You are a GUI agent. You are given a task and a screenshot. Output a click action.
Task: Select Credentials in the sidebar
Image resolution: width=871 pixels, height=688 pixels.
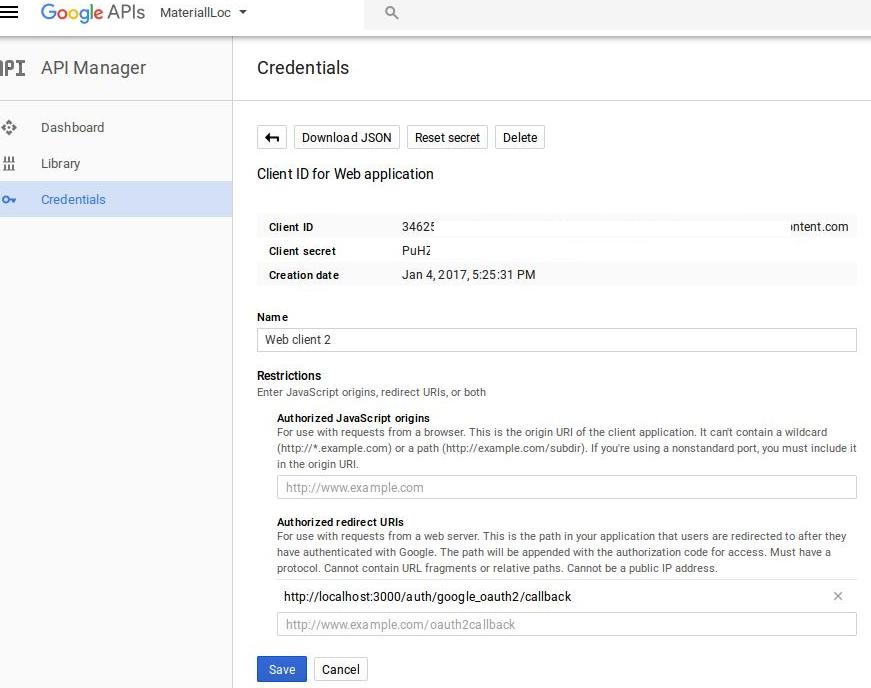click(x=73, y=200)
